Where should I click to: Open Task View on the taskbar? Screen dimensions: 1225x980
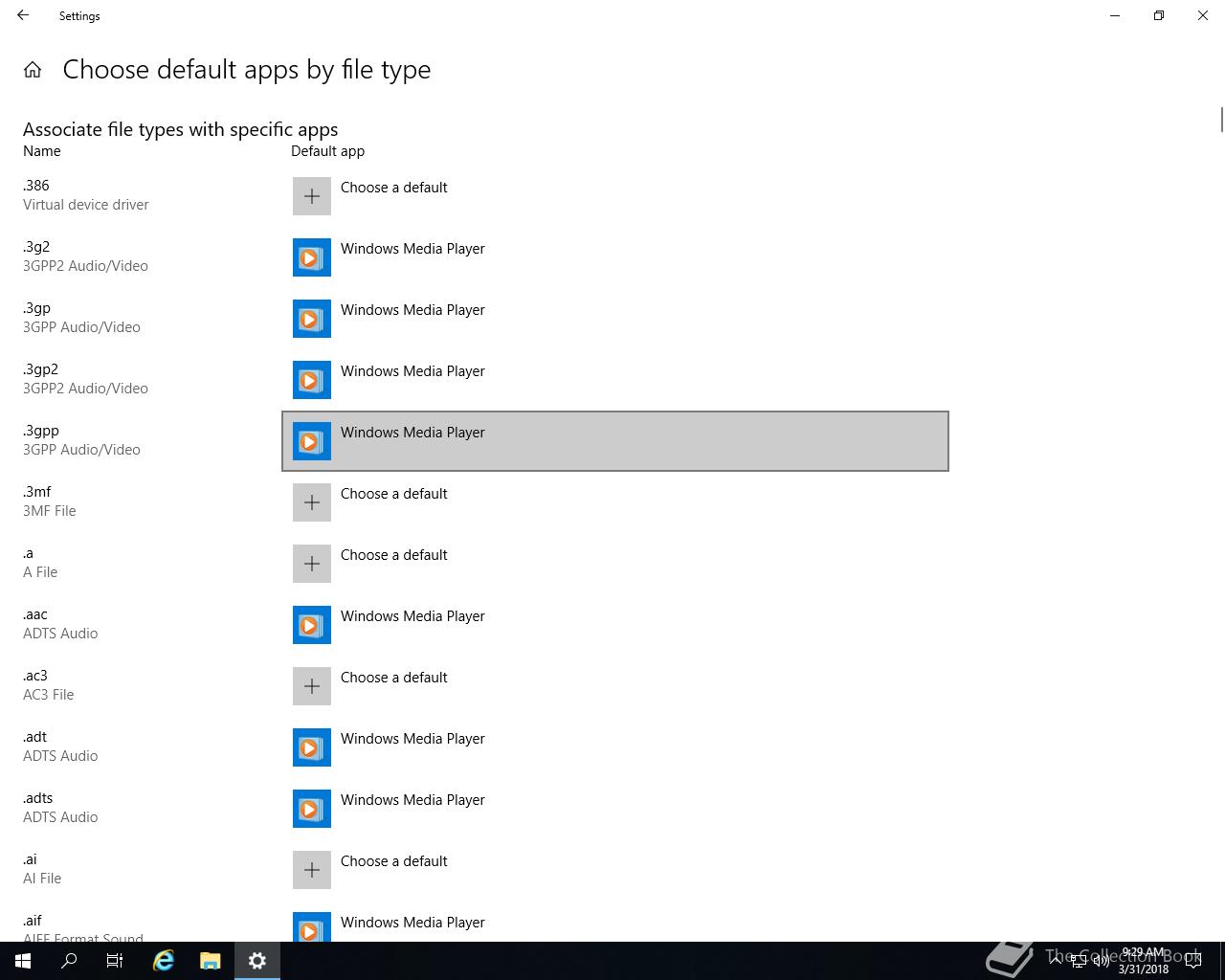click(115, 961)
